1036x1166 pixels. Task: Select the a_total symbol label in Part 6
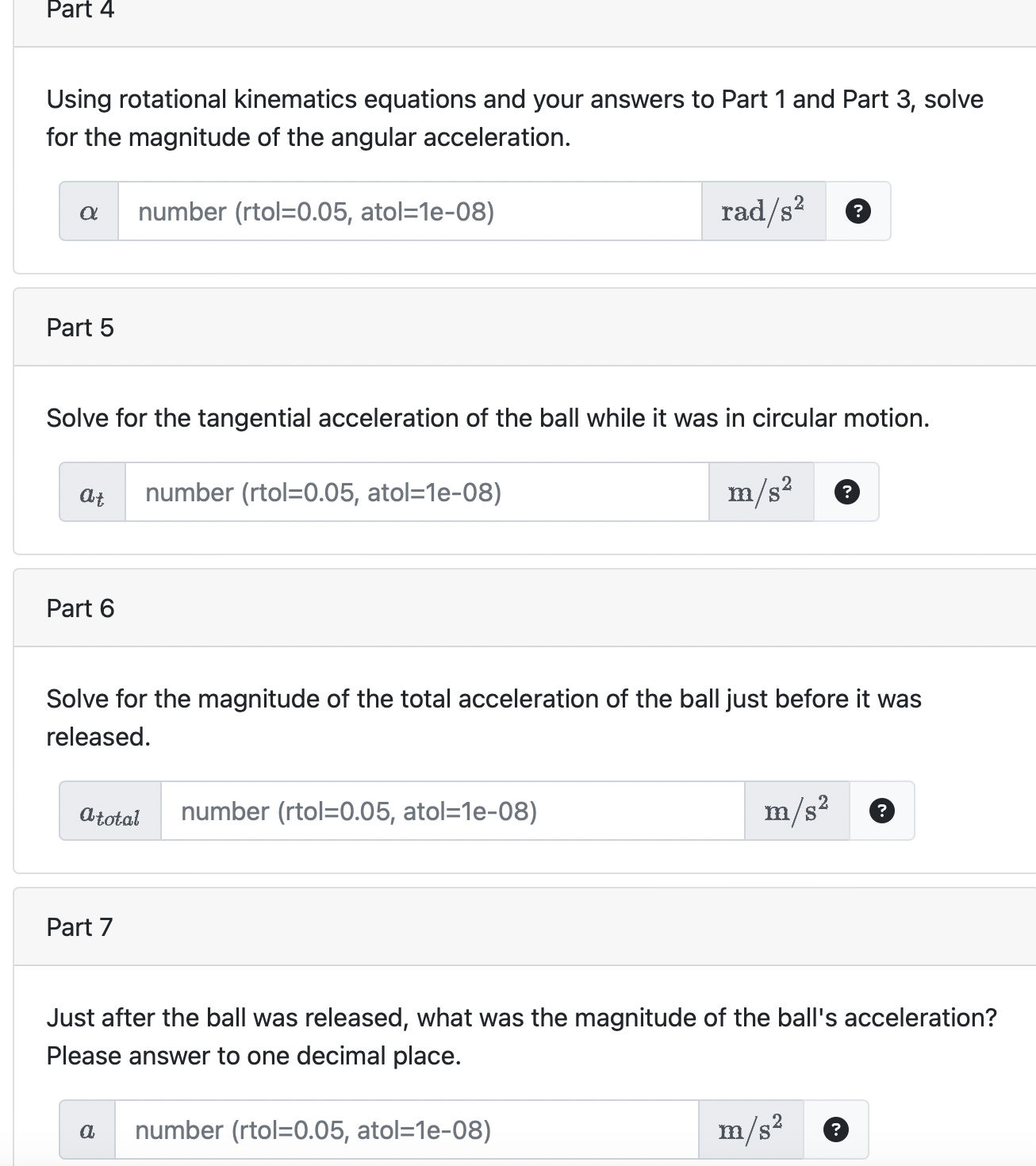click(109, 811)
